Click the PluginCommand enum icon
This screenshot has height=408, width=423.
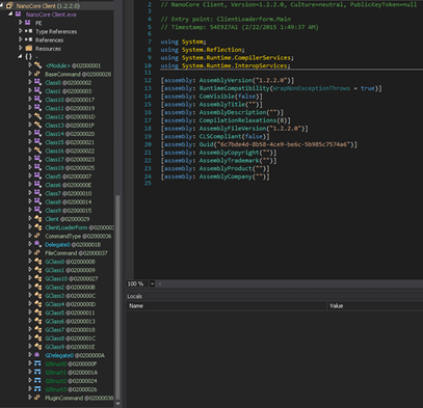(x=38, y=398)
